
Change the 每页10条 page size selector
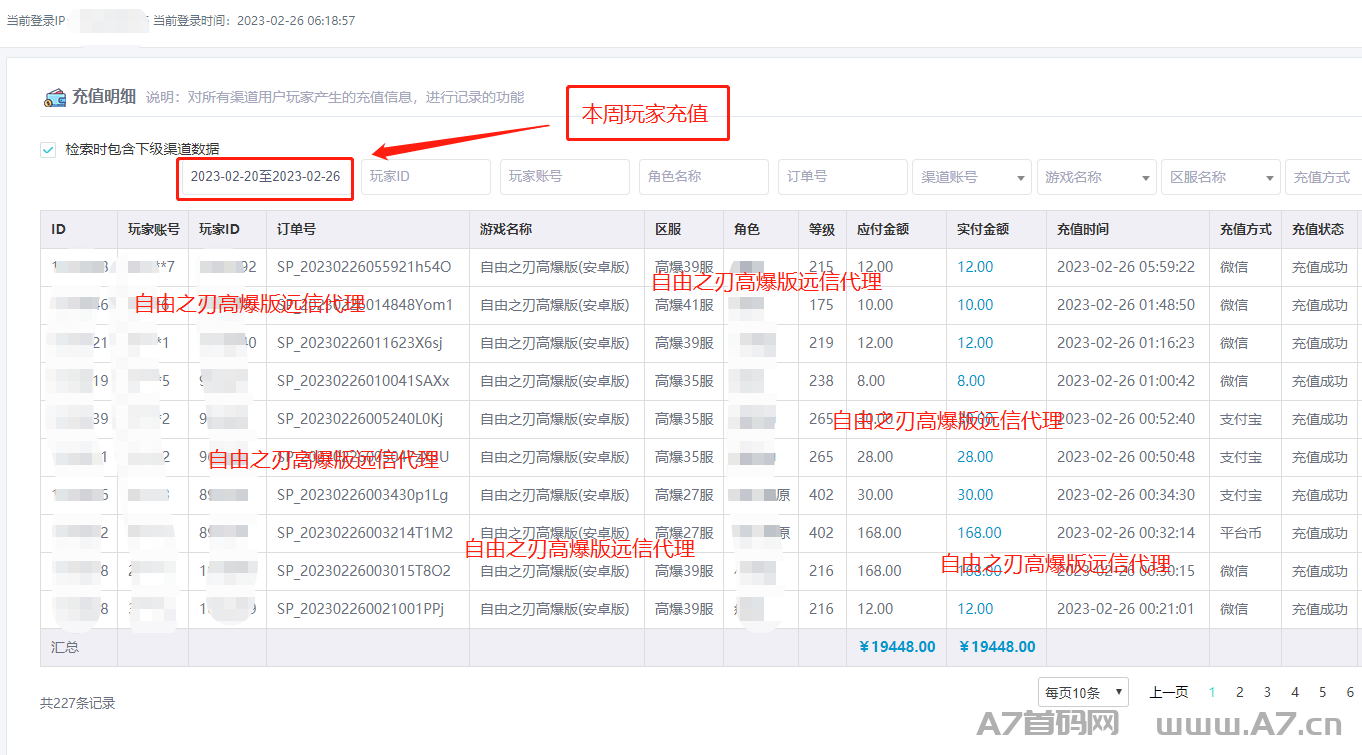tap(1084, 692)
